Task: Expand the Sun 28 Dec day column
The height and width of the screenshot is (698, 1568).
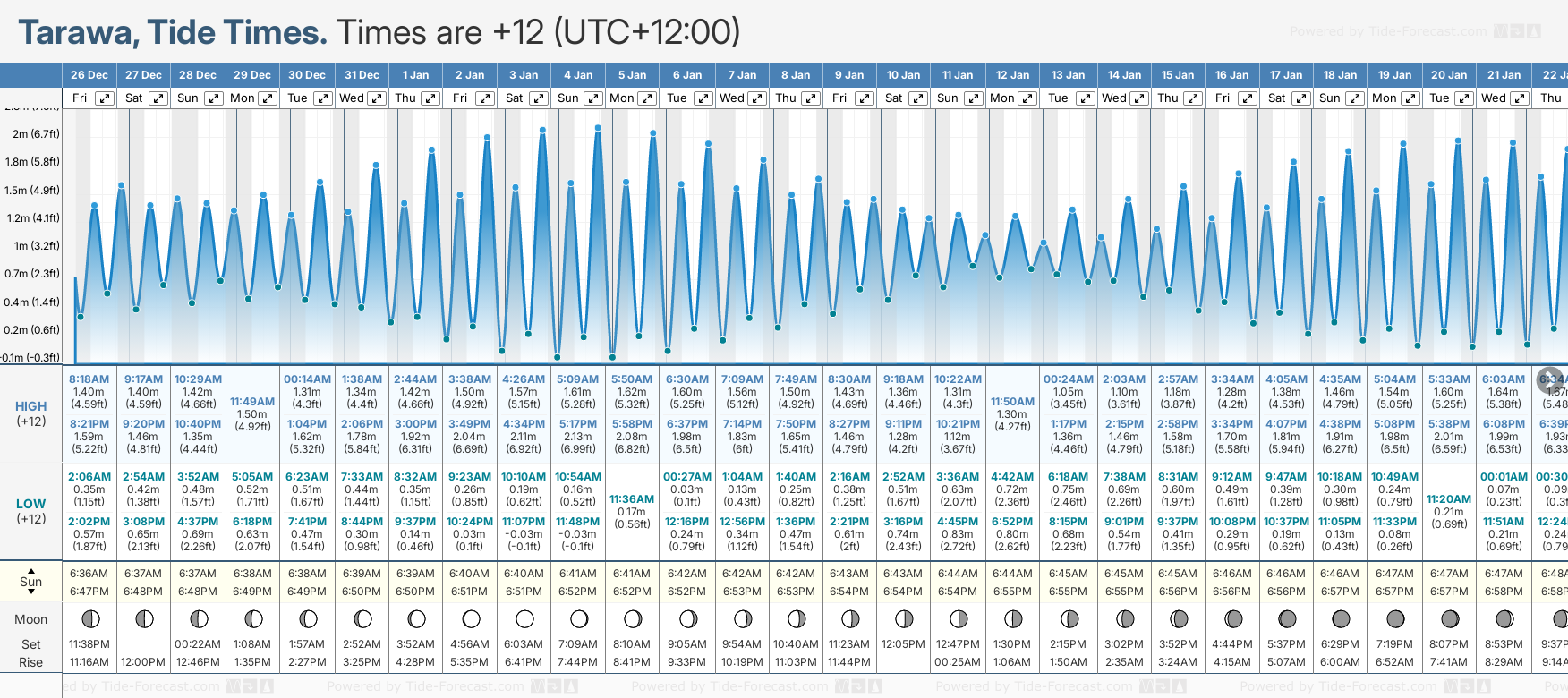Action: click(x=214, y=98)
